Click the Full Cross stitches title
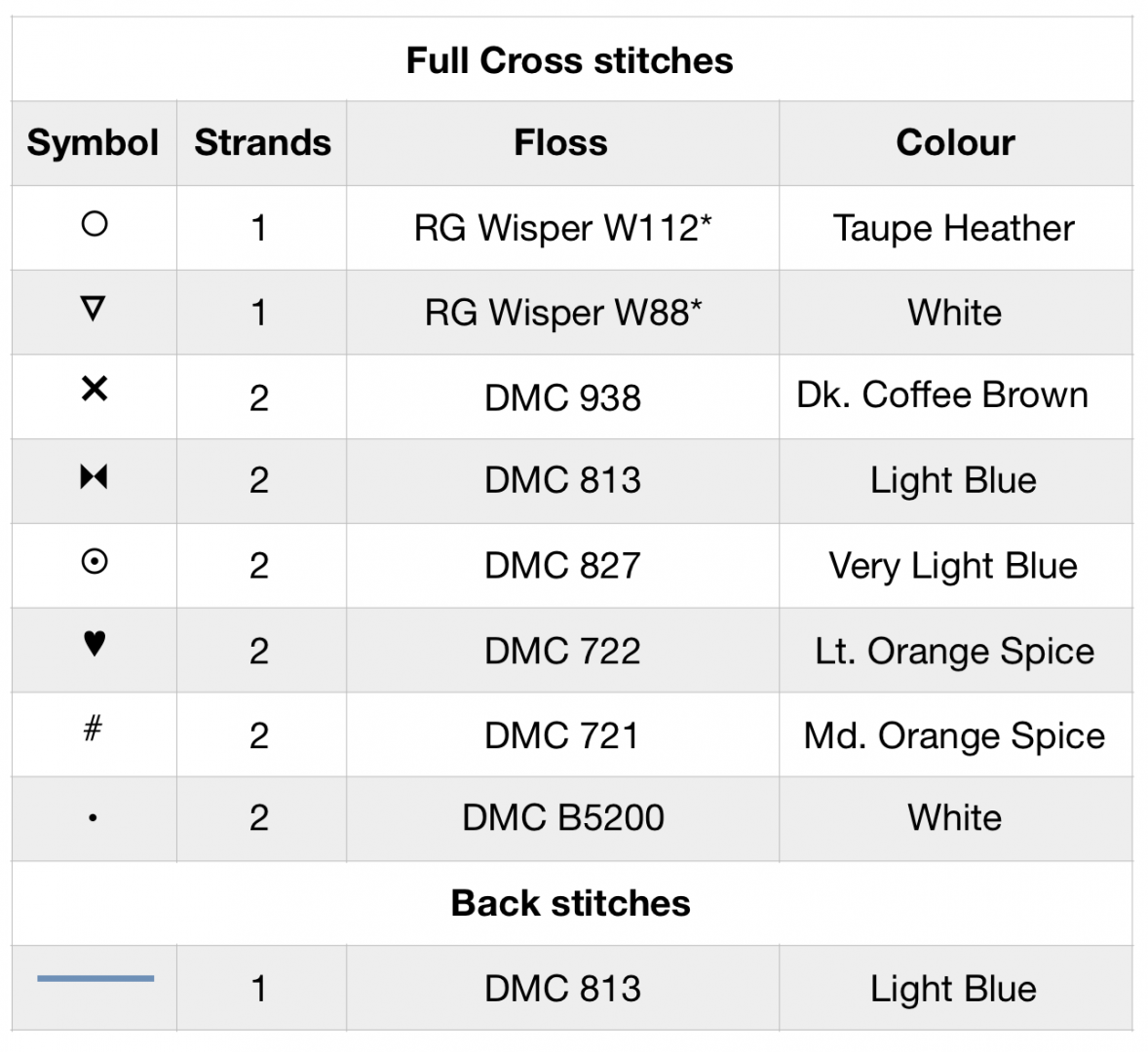 (570, 60)
